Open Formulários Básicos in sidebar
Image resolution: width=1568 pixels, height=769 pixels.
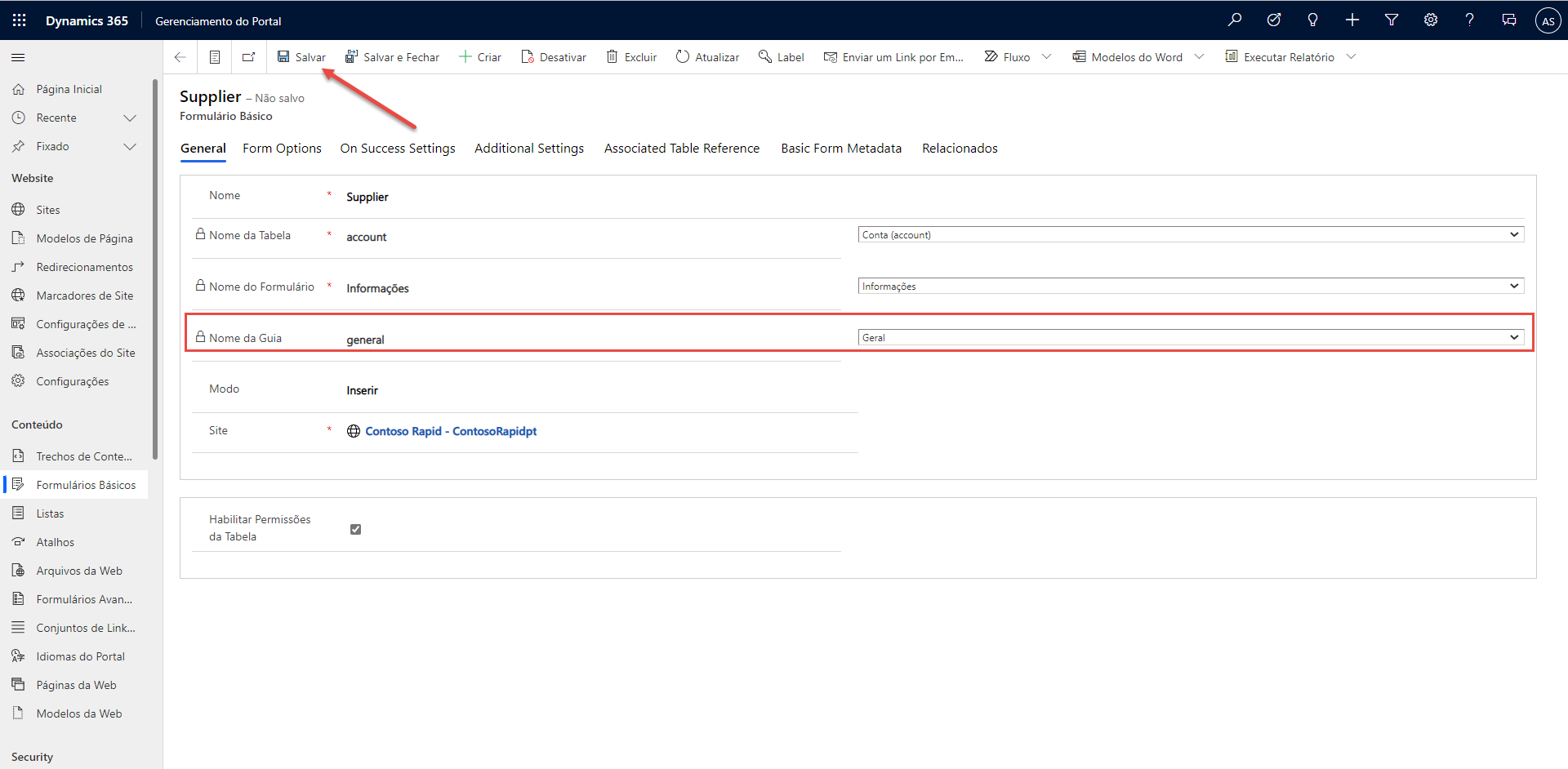point(75,486)
